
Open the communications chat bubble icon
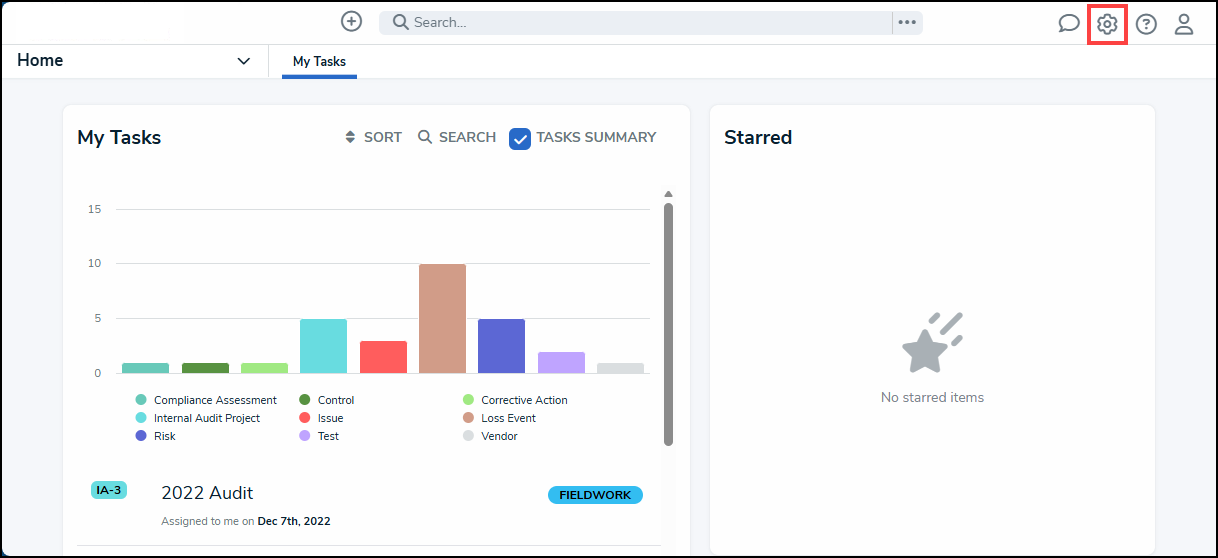tap(1069, 24)
